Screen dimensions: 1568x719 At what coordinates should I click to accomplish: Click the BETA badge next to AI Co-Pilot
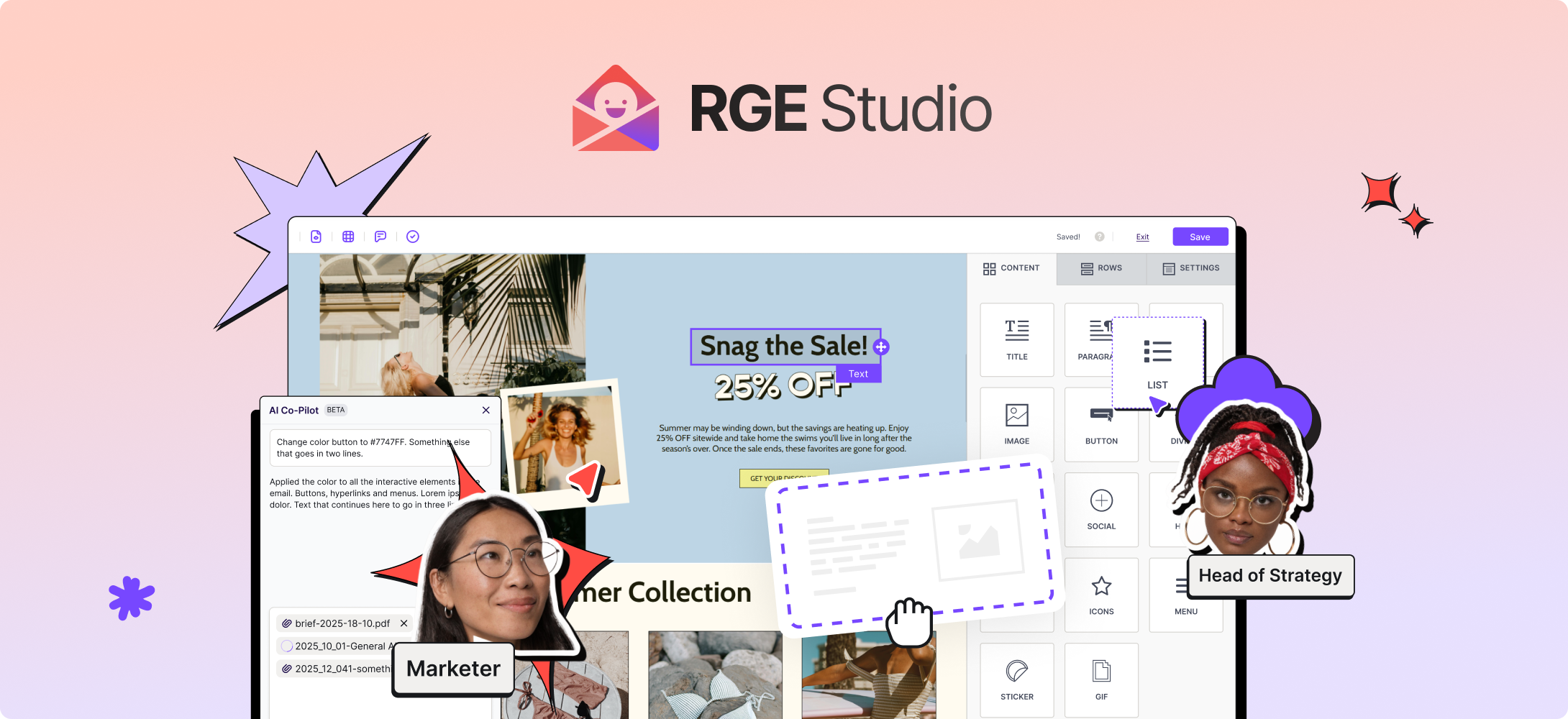click(336, 410)
